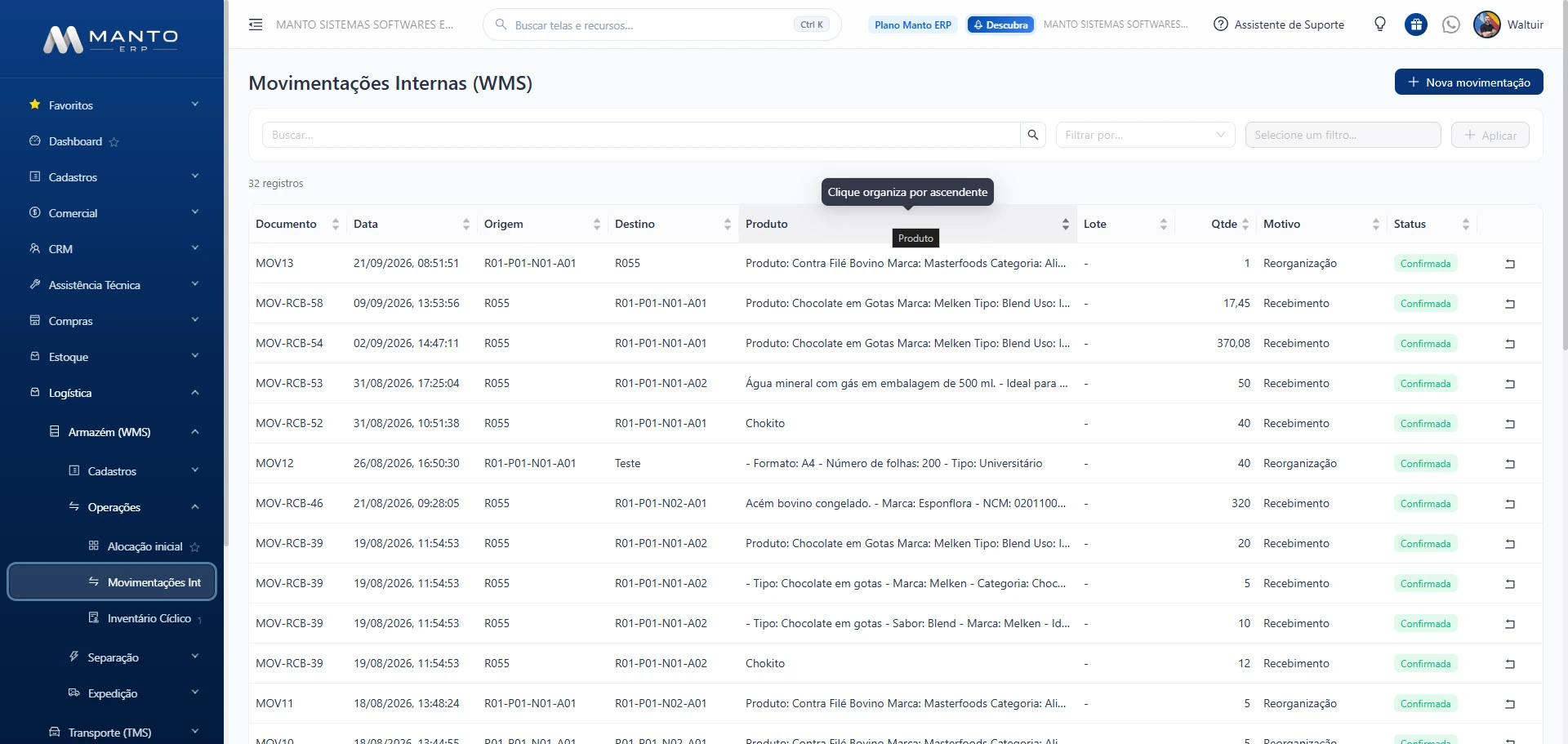Click the Assistente de Suporte help icon

click(1221, 25)
